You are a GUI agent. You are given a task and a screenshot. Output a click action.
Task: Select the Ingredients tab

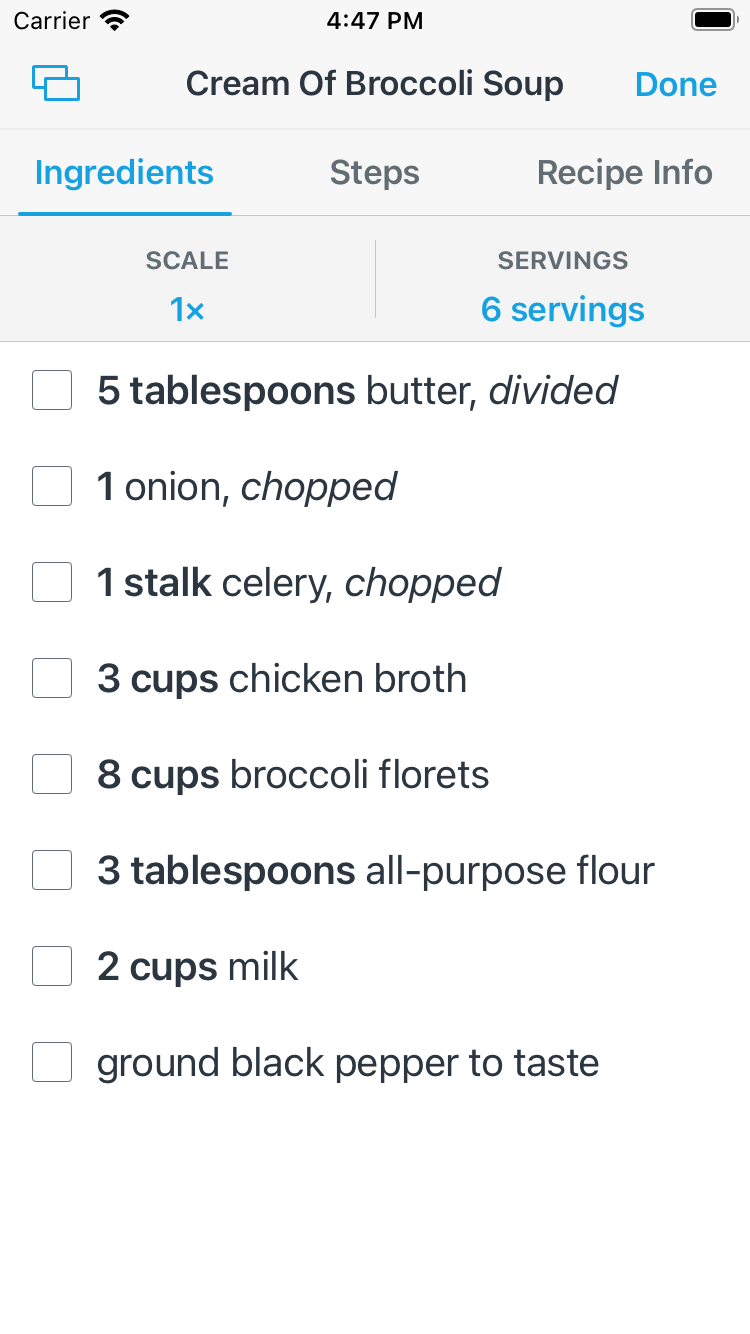(124, 173)
